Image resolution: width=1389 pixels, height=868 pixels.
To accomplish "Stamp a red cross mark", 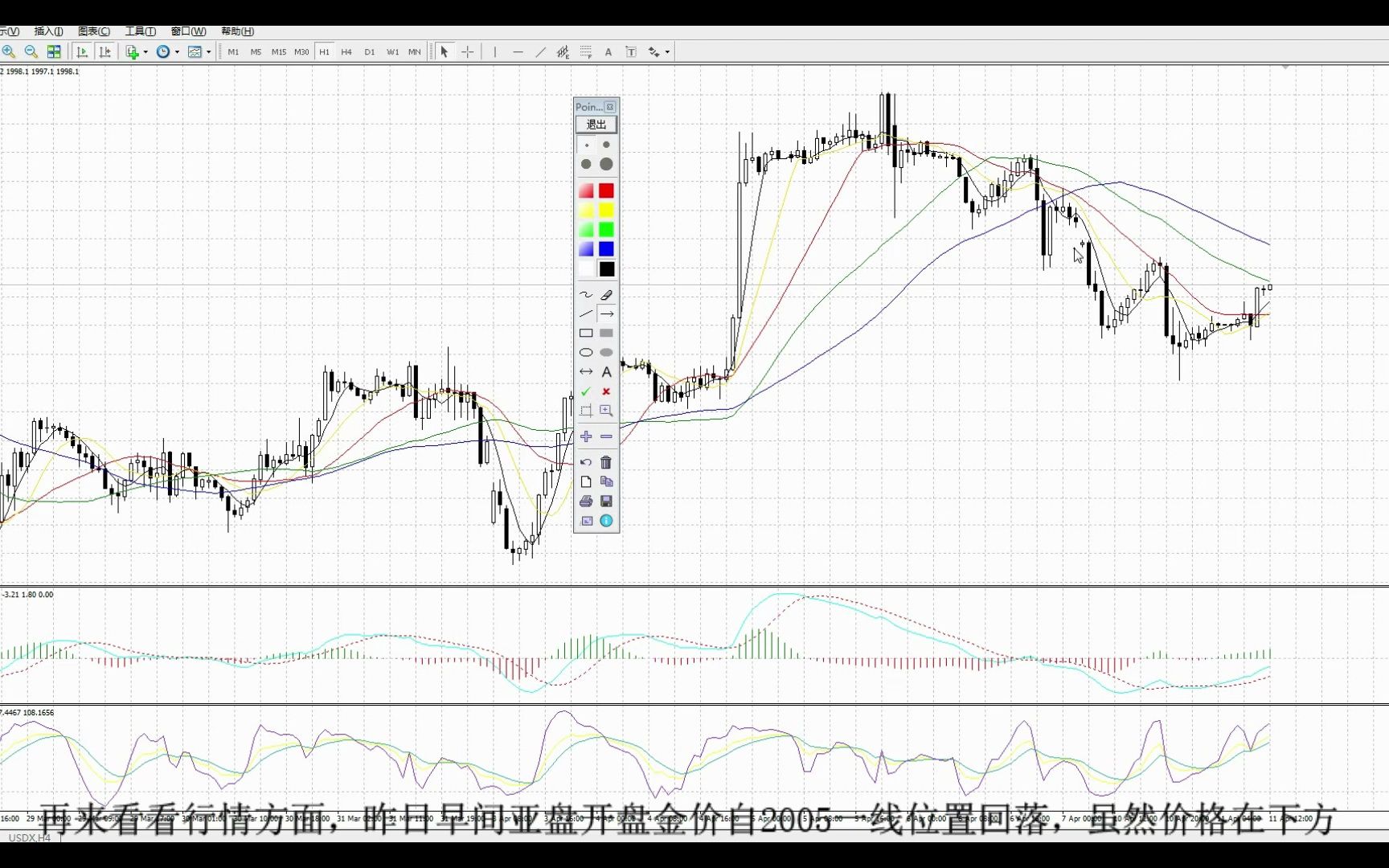I will (606, 391).
